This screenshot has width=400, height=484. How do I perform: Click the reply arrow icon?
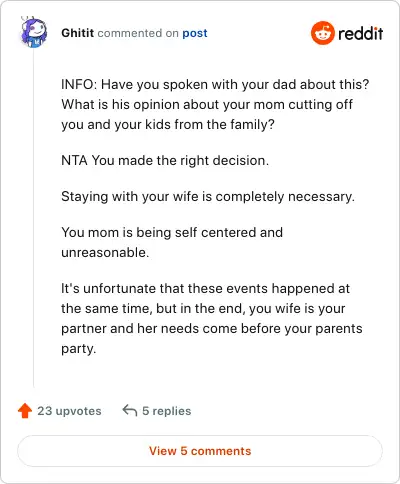click(130, 411)
